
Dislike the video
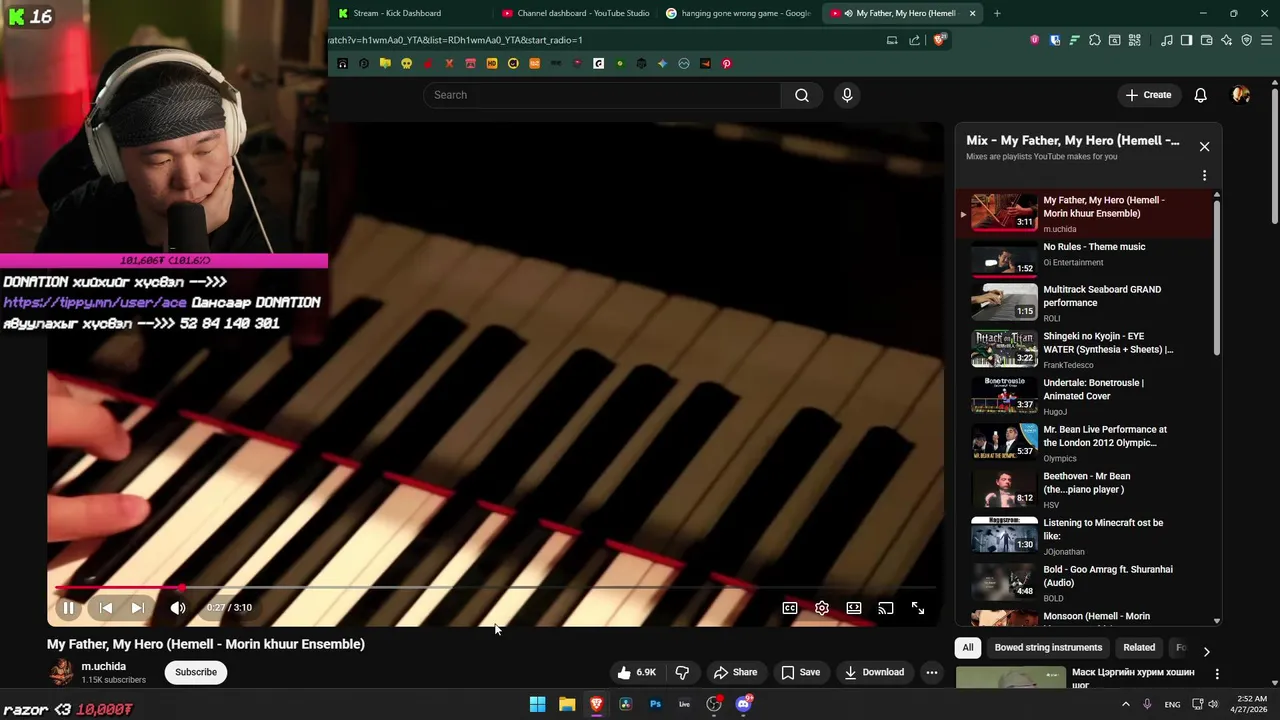click(x=682, y=672)
